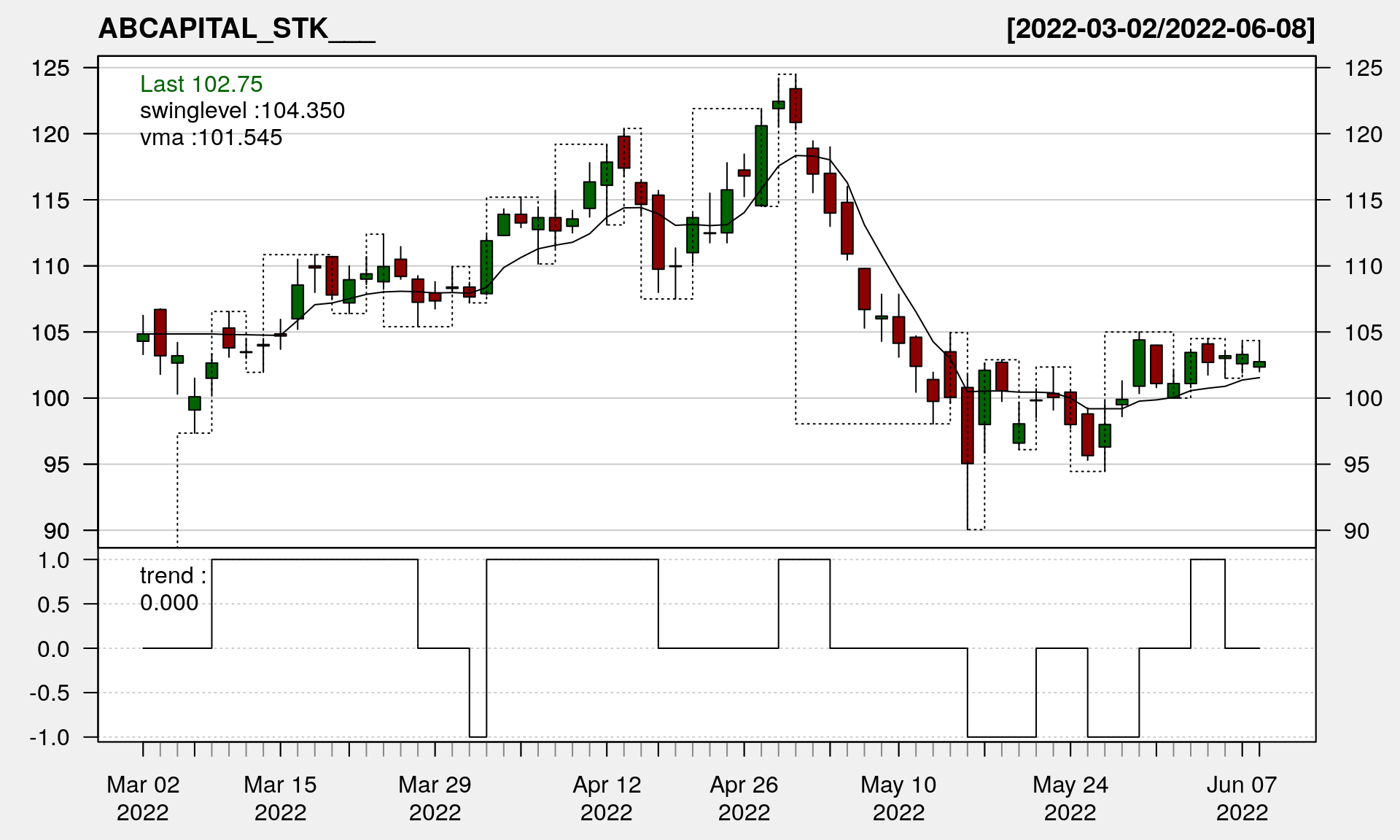This screenshot has width=1400, height=840.
Task: Click the Mar 29 2022 axis label
Action: (x=435, y=798)
